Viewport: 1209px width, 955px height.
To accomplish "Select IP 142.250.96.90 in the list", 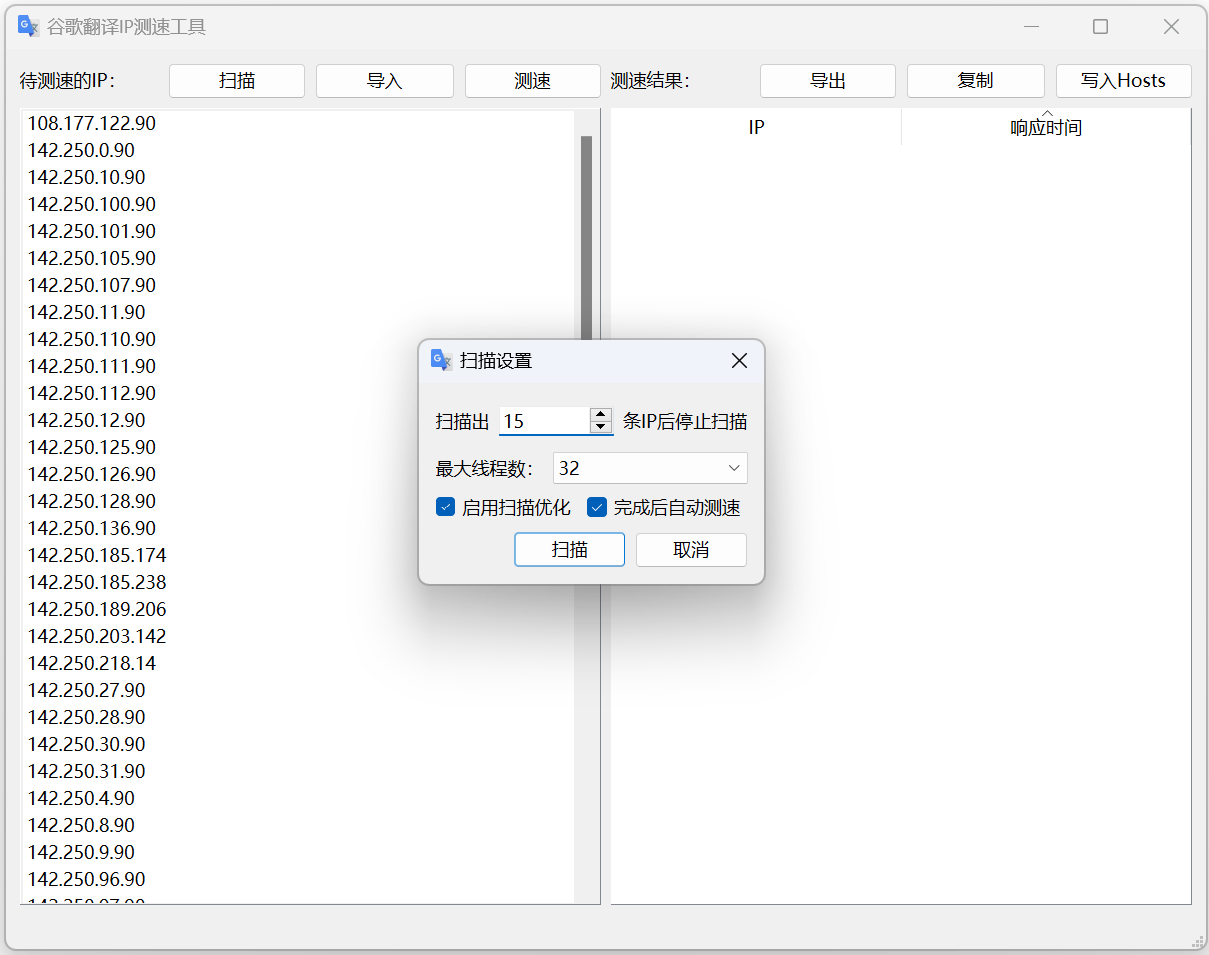I will point(86,879).
